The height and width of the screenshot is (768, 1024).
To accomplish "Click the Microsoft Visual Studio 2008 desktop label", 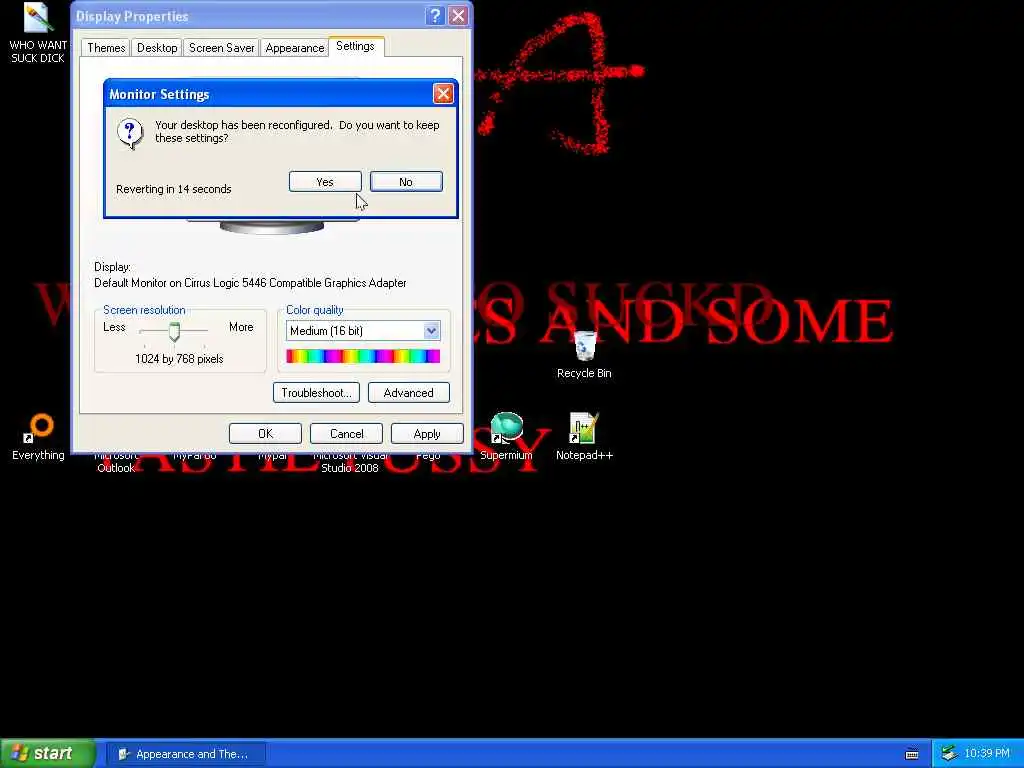I will [350, 462].
